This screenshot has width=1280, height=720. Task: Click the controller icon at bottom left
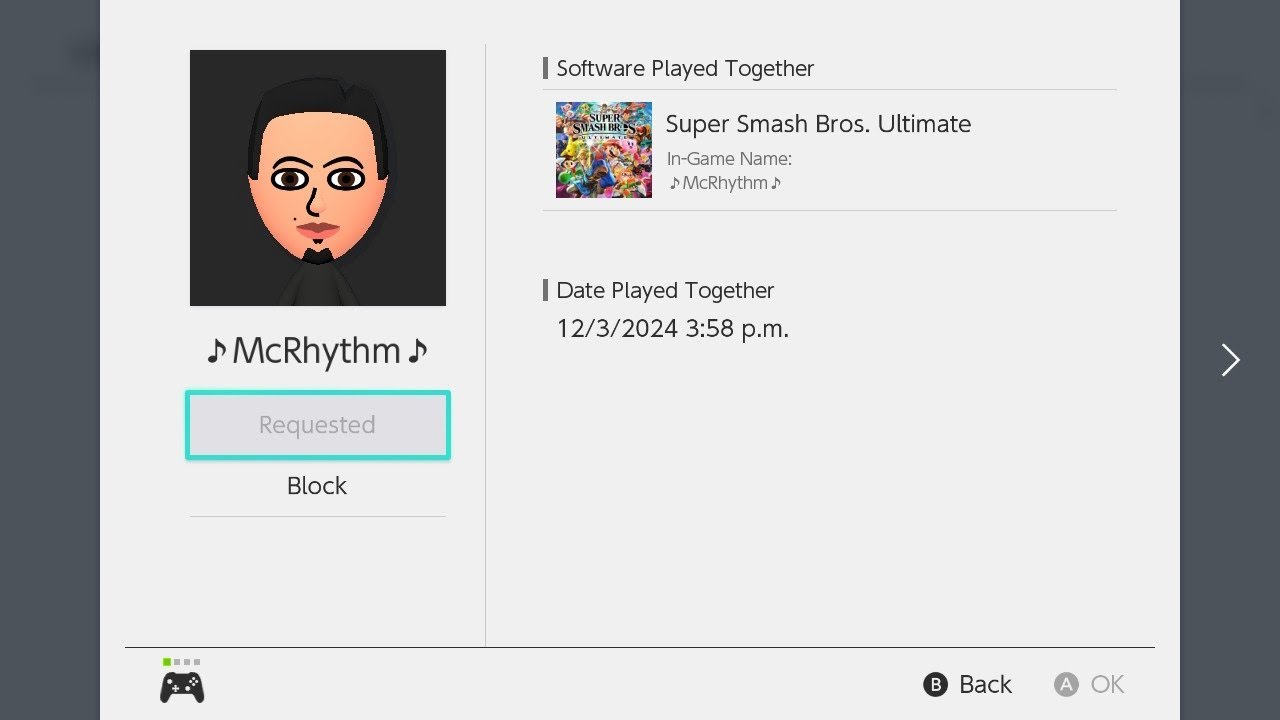[182, 687]
